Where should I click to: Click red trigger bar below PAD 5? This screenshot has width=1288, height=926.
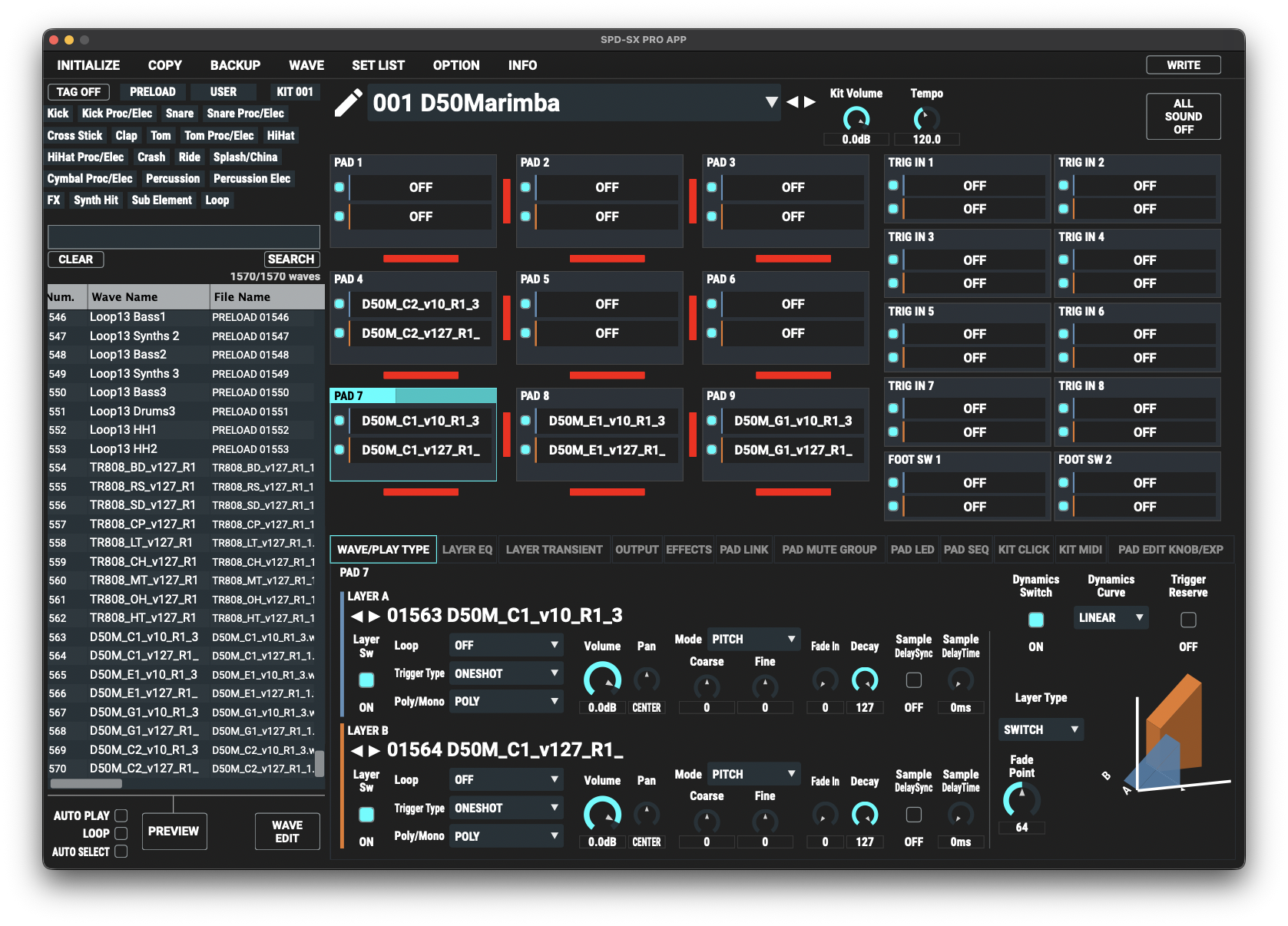[x=607, y=375]
